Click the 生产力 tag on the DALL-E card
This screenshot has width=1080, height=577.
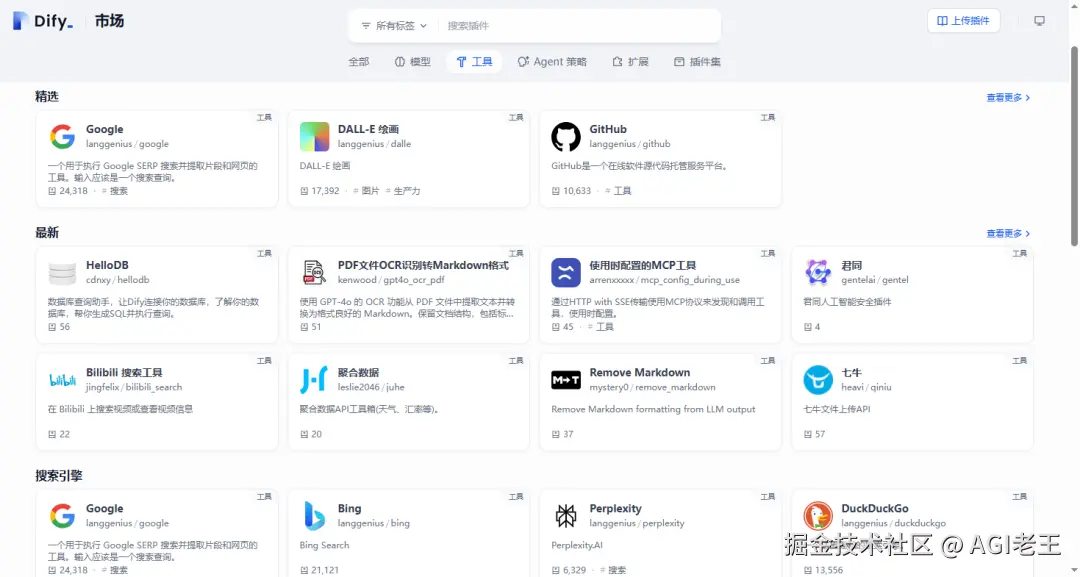click(402, 191)
